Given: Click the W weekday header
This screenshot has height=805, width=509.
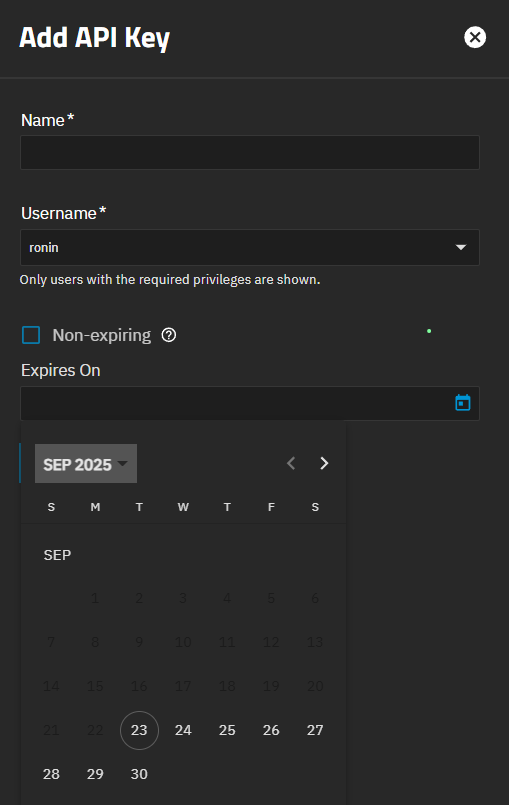Looking at the screenshot, I should pyautogui.click(x=183, y=507).
